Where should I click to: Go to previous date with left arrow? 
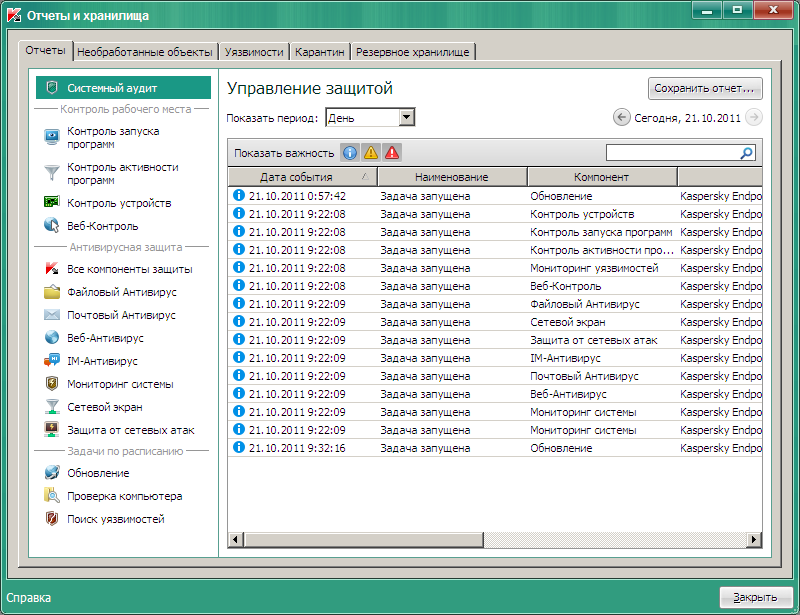[621, 118]
